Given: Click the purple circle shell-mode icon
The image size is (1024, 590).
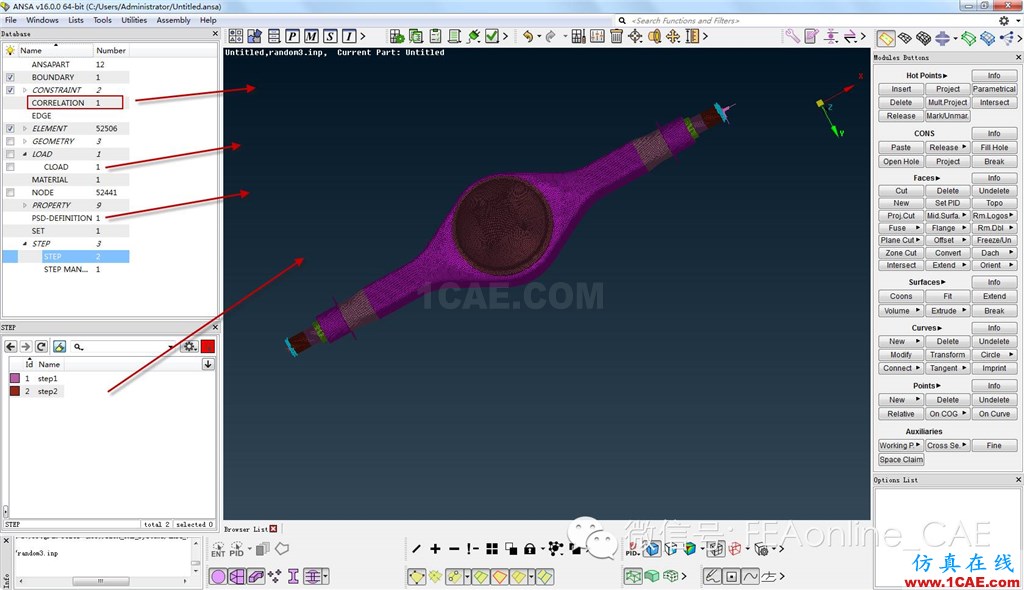Looking at the screenshot, I should [218, 576].
